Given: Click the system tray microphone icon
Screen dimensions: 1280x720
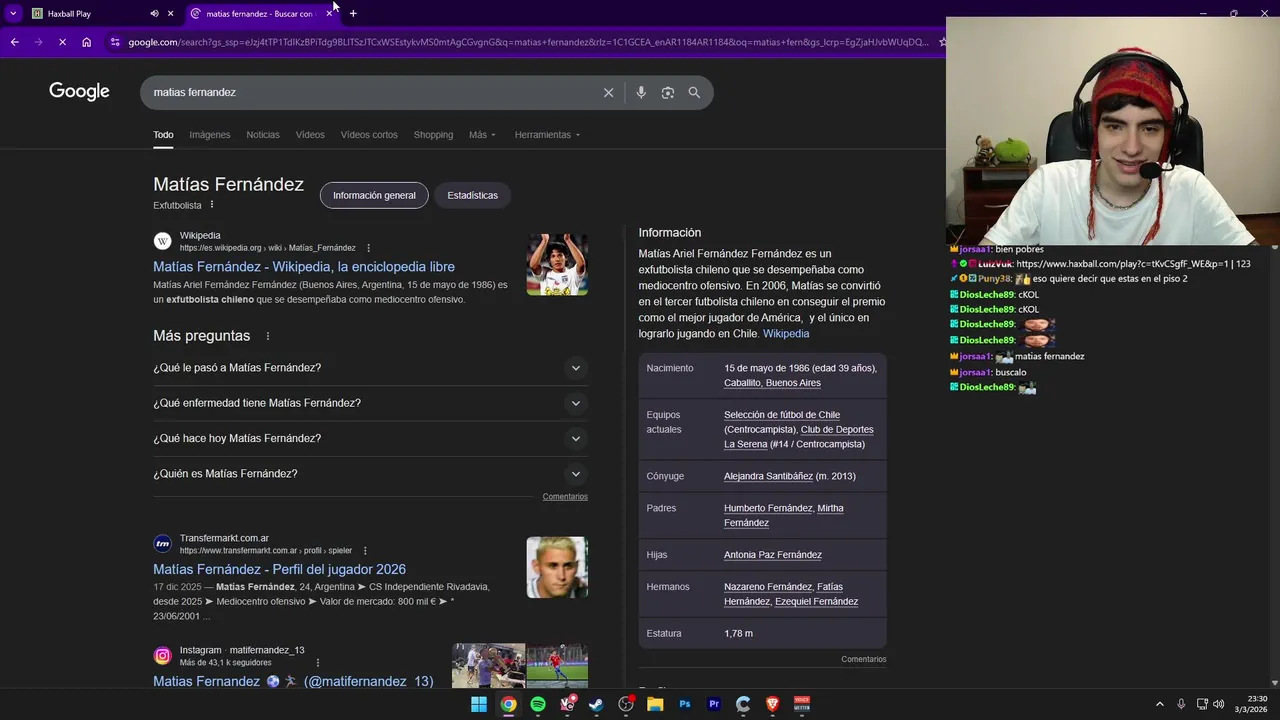Looking at the screenshot, I should (1181, 704).
